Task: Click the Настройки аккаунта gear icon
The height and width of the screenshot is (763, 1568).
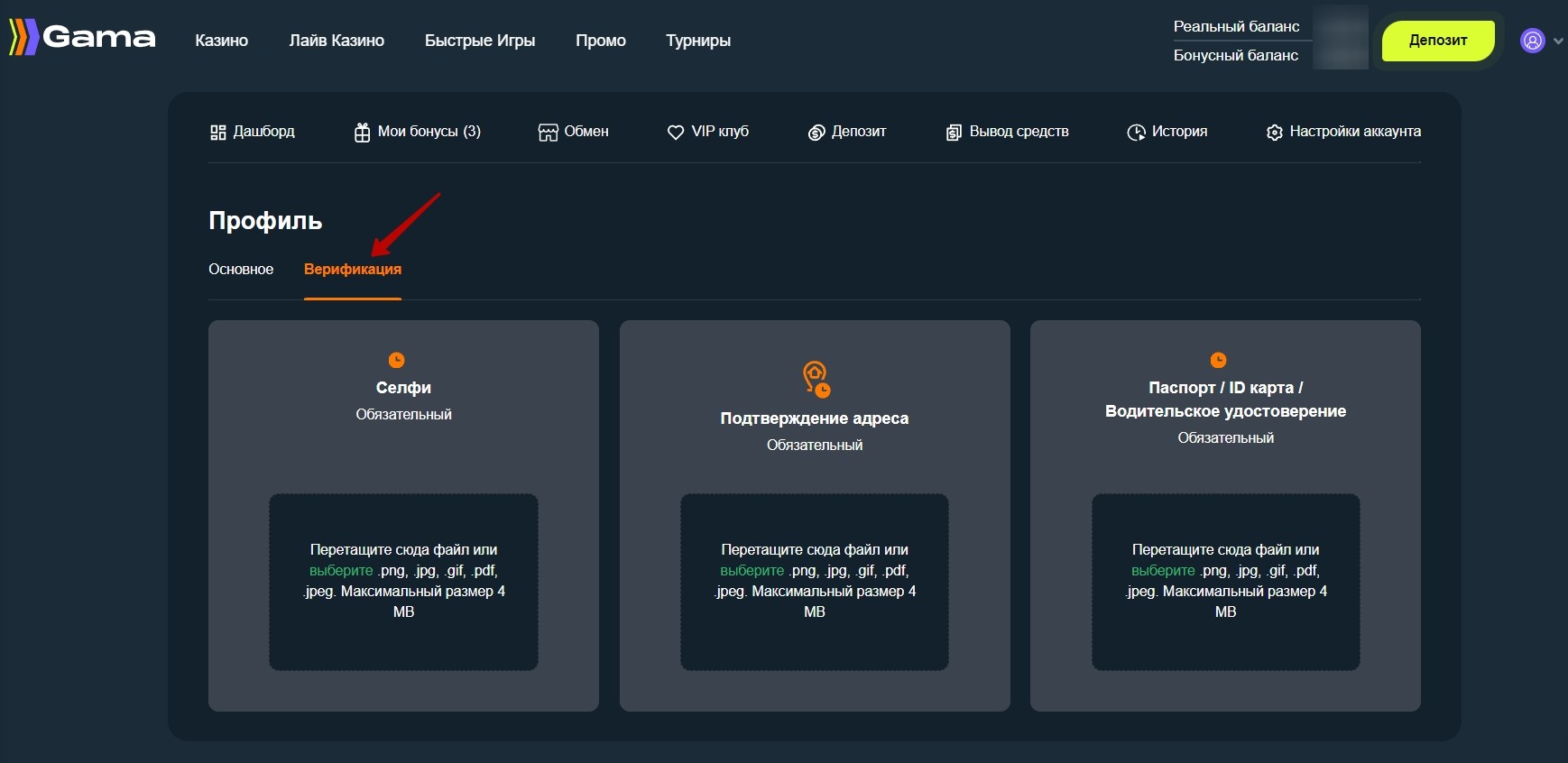Action: click(x=1274, y=133)
